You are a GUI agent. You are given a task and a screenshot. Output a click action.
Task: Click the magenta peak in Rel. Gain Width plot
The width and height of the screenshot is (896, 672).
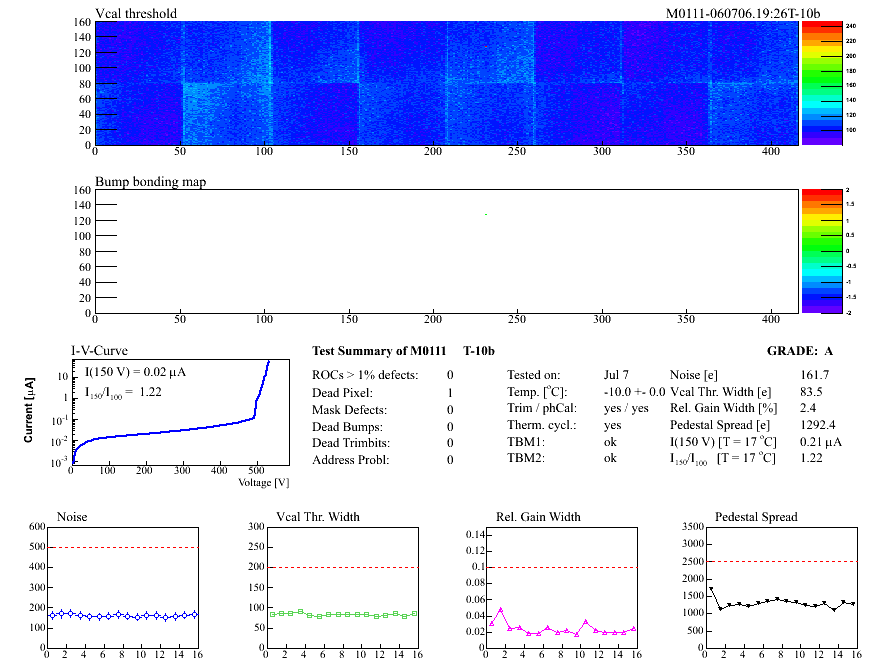tap(501, 610)
